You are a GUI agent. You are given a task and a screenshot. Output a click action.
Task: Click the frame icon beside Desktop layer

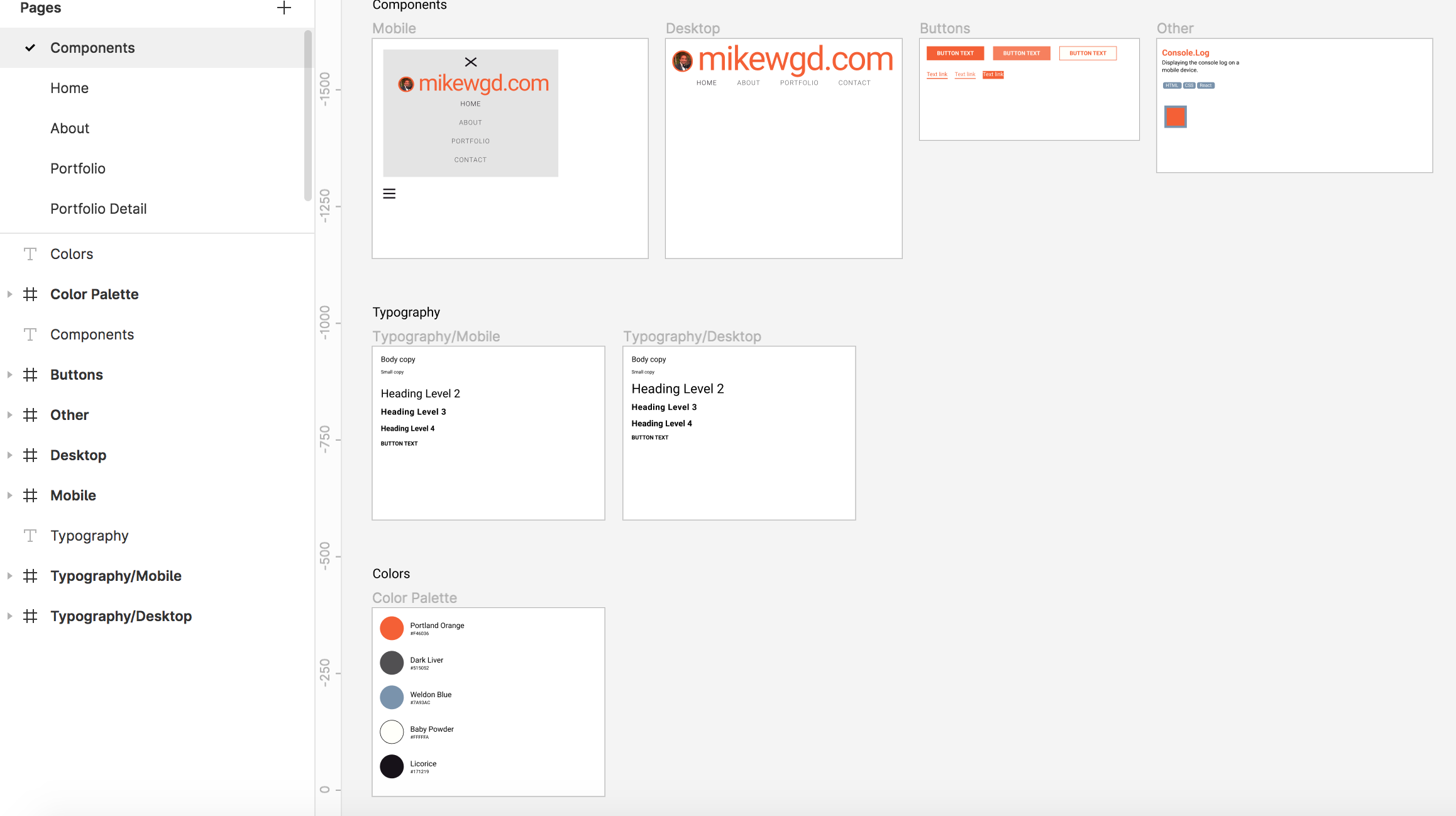click(30, 455)
